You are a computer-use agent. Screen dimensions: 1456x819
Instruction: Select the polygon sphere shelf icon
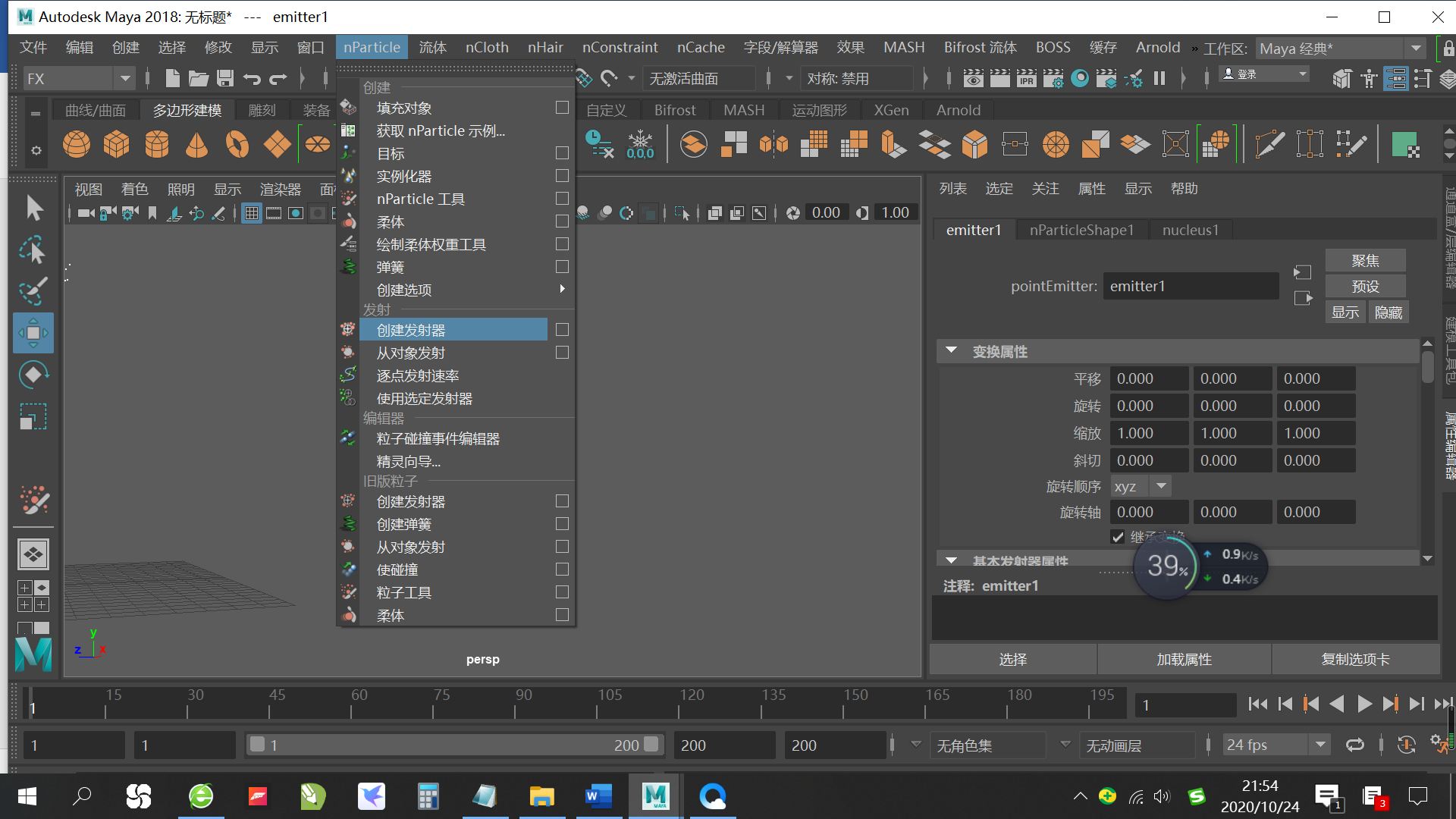coord(76,144)
